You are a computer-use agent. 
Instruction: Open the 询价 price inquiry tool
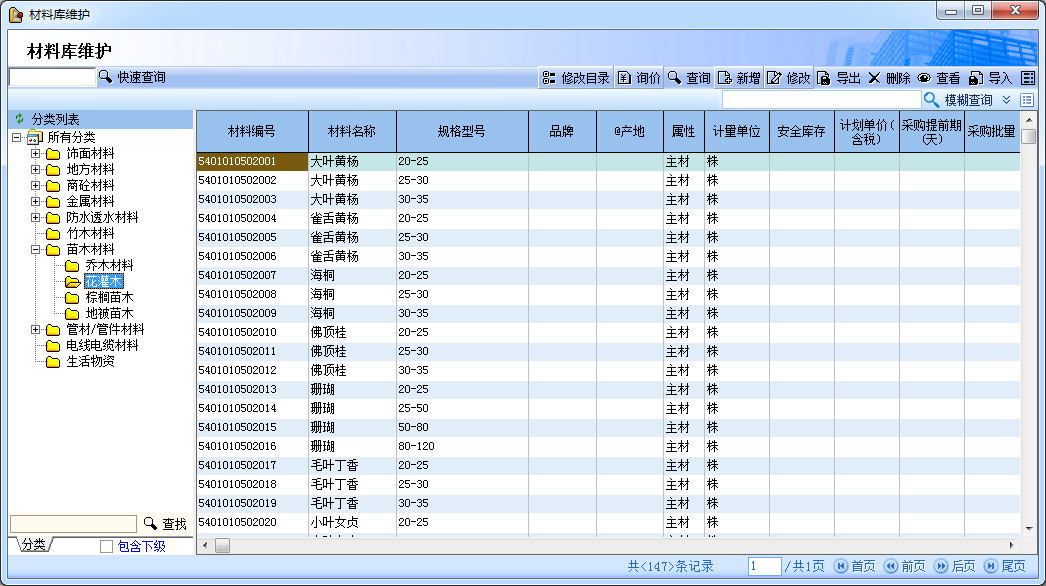click(x=639, y=78)
